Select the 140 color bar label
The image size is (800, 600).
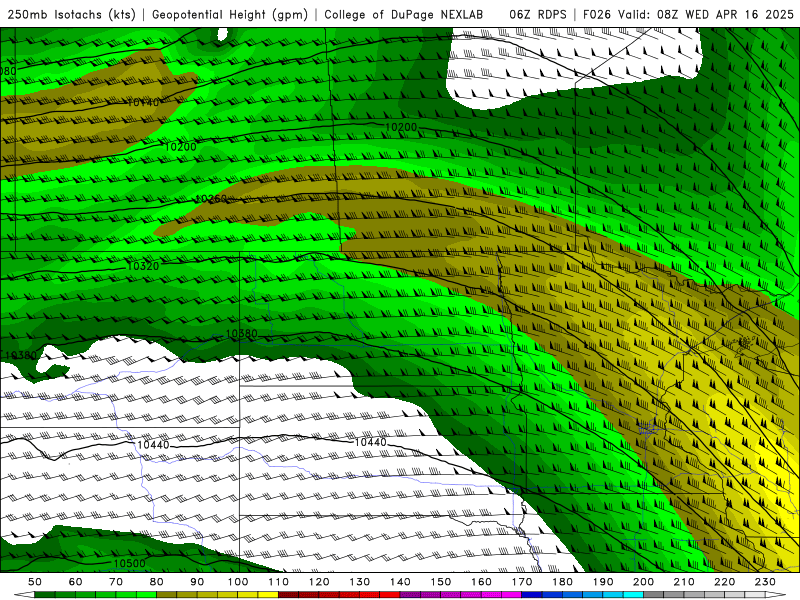click(x=400, y=582)
